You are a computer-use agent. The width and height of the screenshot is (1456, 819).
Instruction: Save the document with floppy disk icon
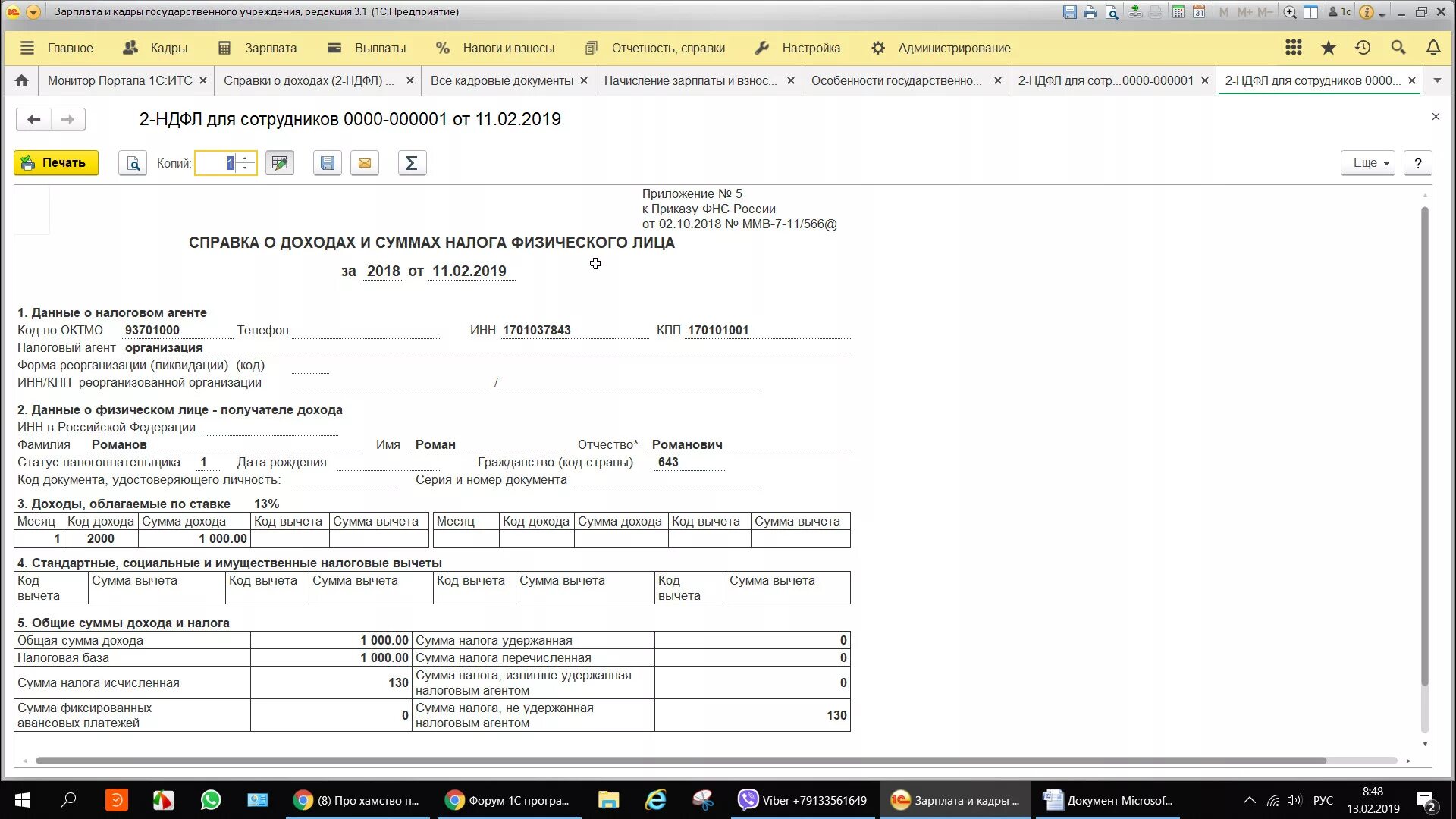[328, 163]
